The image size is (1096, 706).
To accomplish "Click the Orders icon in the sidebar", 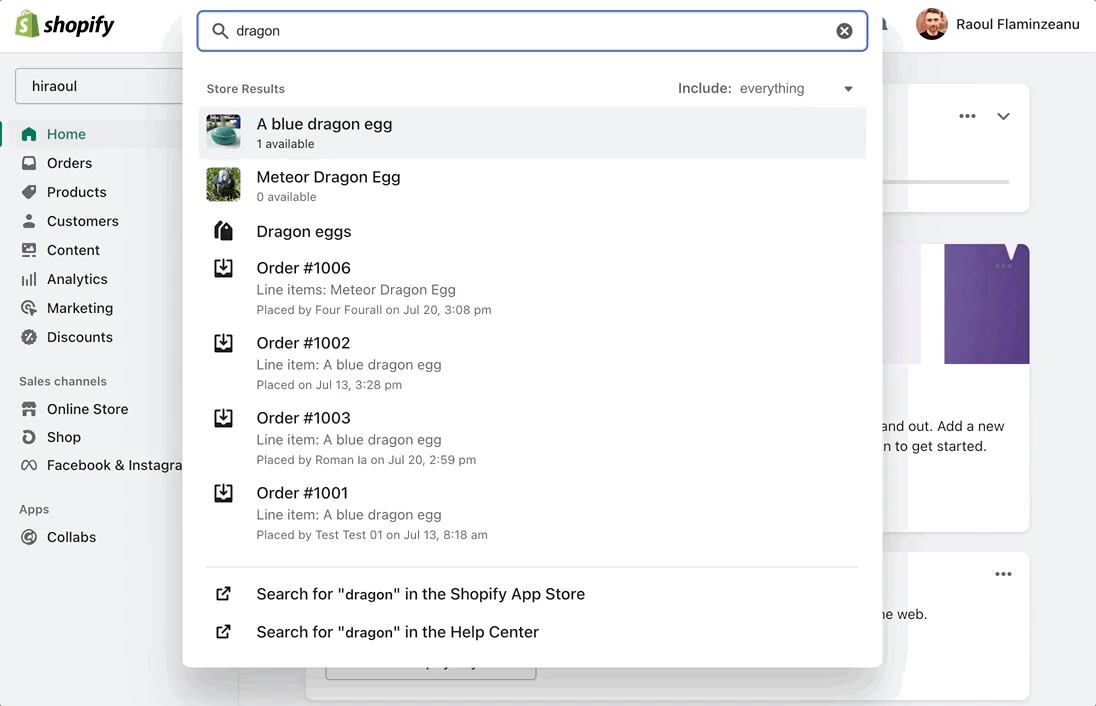I will point(29,163).
